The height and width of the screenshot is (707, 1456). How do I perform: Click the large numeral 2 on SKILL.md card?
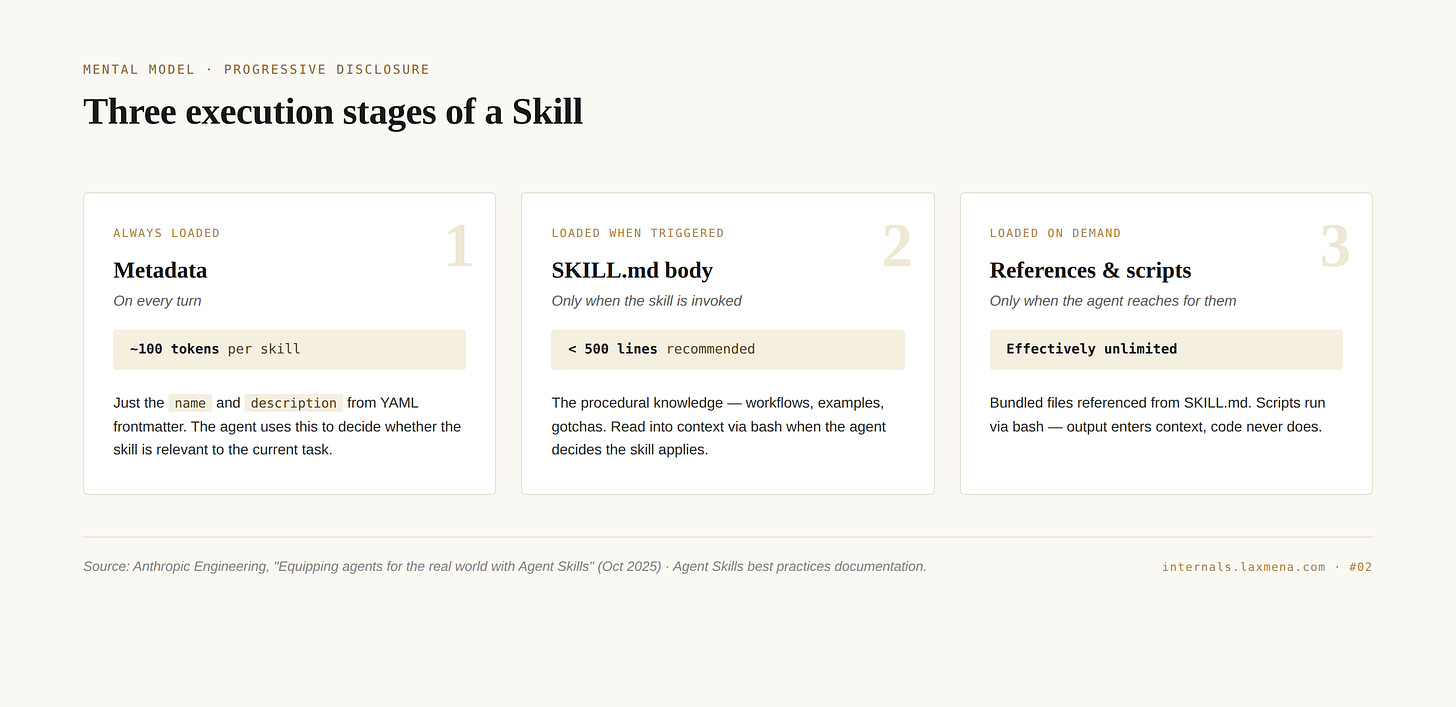[x=897, y=247]
